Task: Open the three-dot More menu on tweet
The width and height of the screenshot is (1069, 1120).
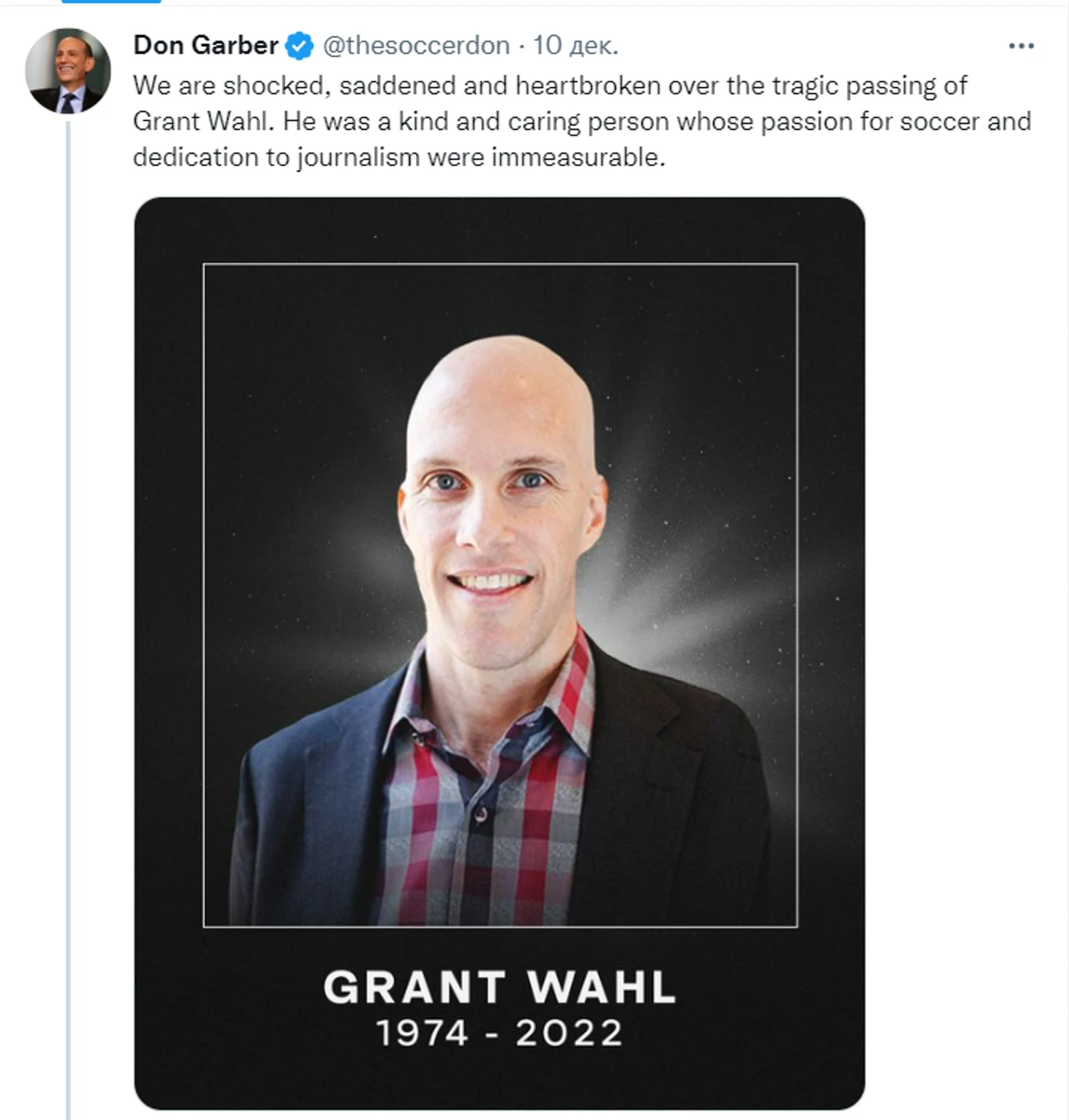Action: click(1021, 45)
